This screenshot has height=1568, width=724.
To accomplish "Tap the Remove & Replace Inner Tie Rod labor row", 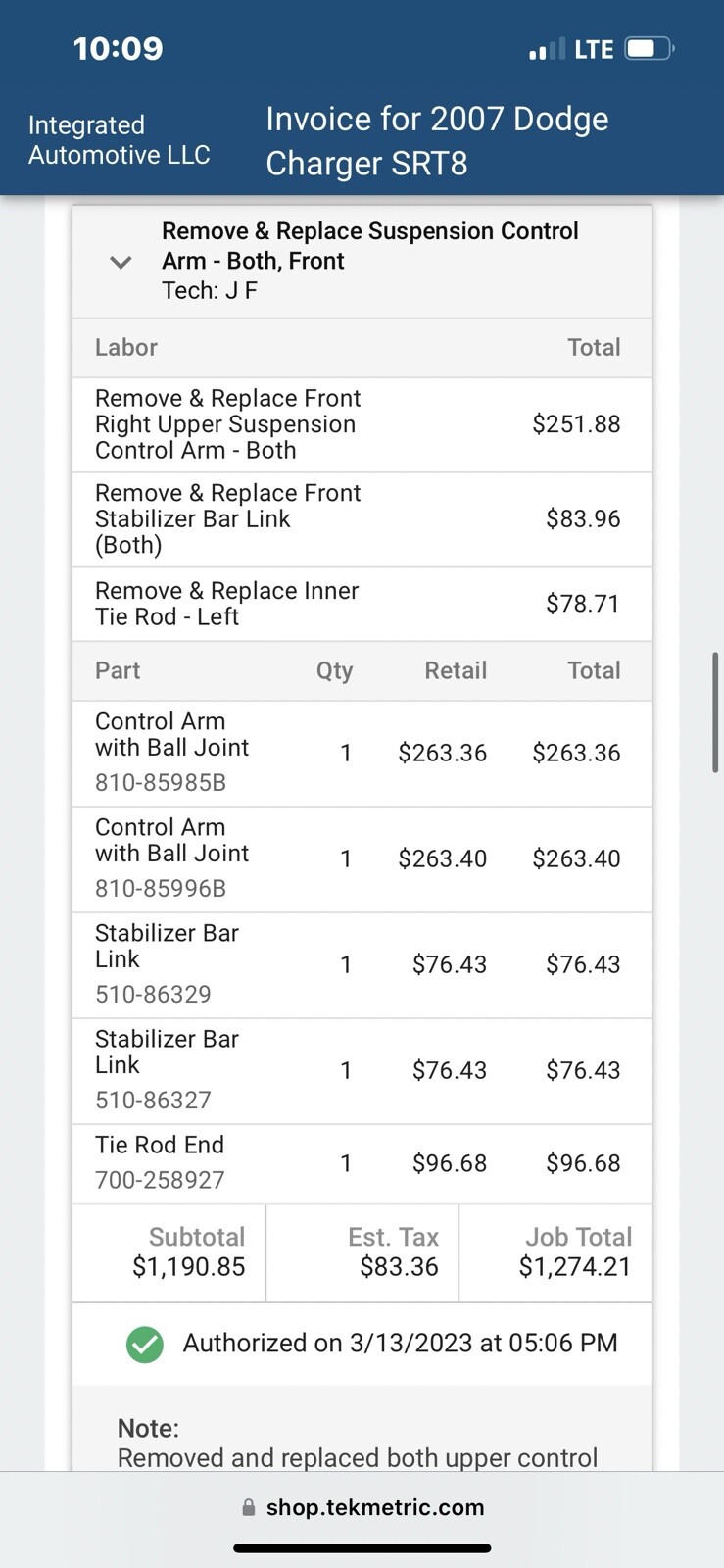I will [x=362, y=604].
